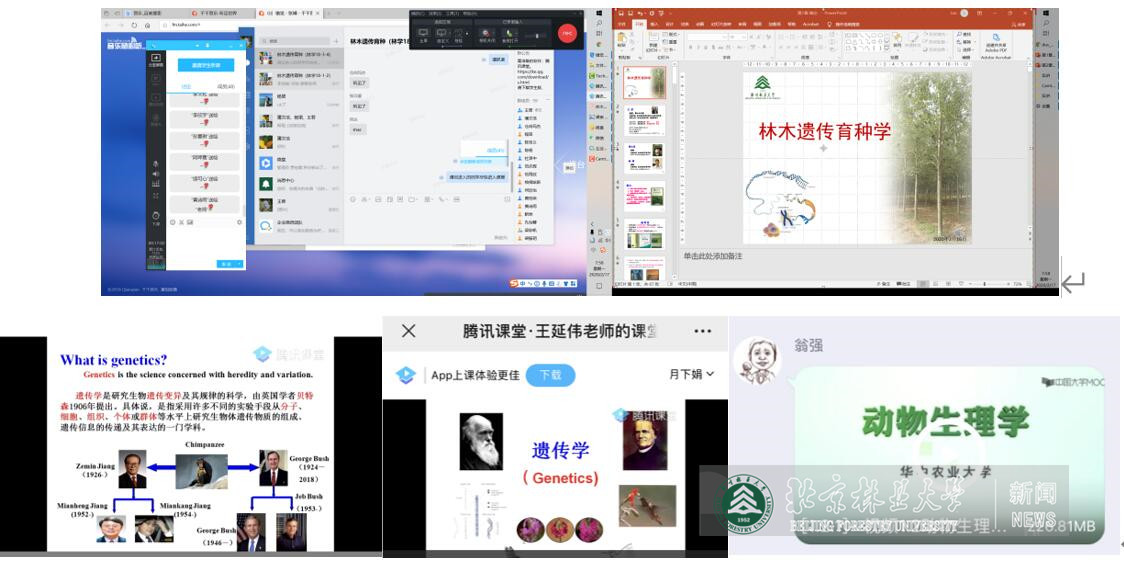Switch to the 成员(40) members tab

point(226,87)
